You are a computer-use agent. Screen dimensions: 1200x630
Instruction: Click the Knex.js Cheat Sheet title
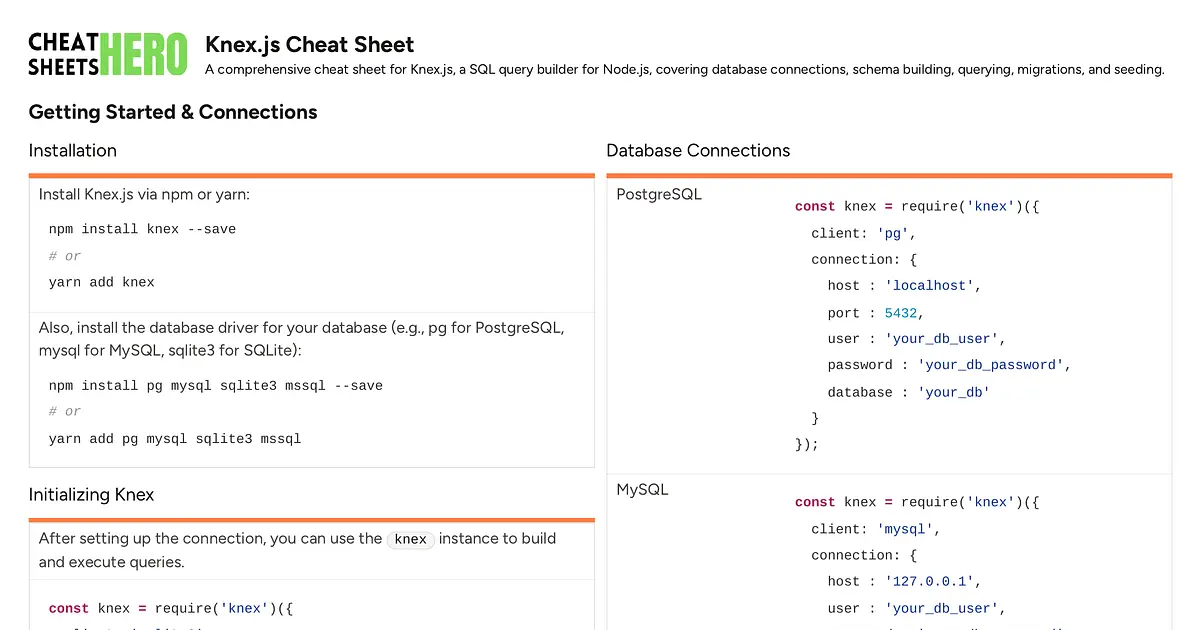coord(309,45)
